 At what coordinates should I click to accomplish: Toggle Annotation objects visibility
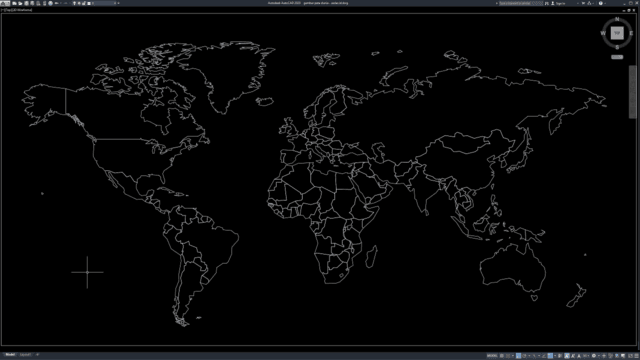pyautogui.click(x=567, y=356)
